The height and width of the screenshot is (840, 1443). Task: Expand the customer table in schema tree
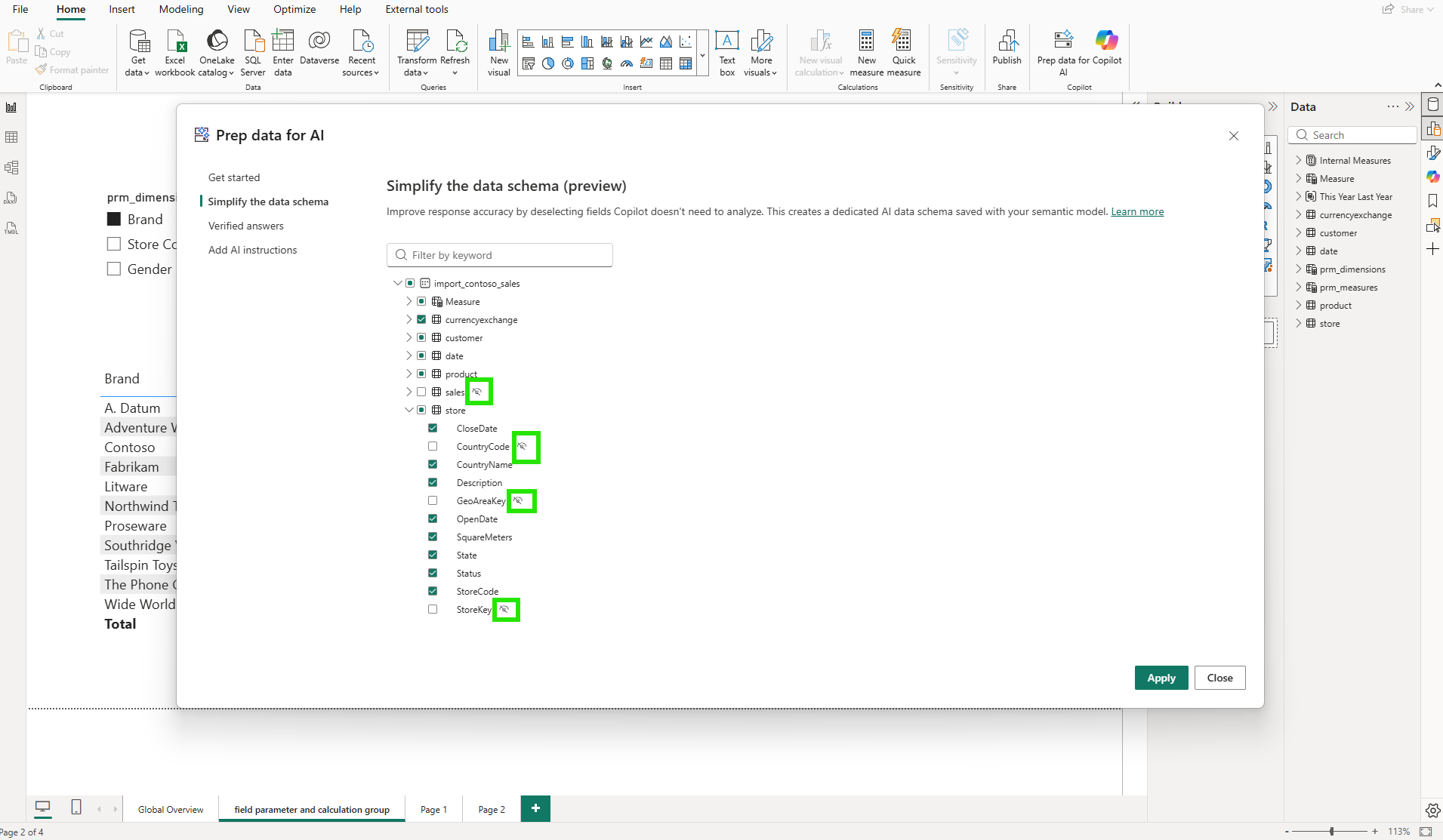pyautogui.click(x=409, y=337)
